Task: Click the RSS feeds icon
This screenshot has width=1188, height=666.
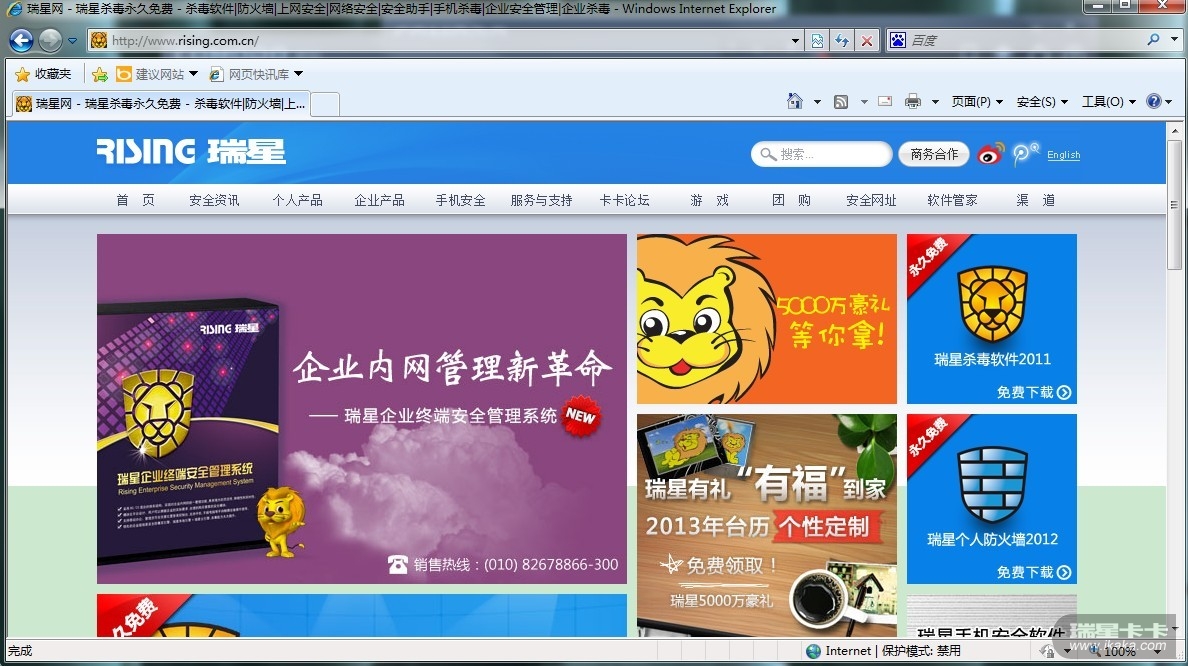Action: (841, 102)
